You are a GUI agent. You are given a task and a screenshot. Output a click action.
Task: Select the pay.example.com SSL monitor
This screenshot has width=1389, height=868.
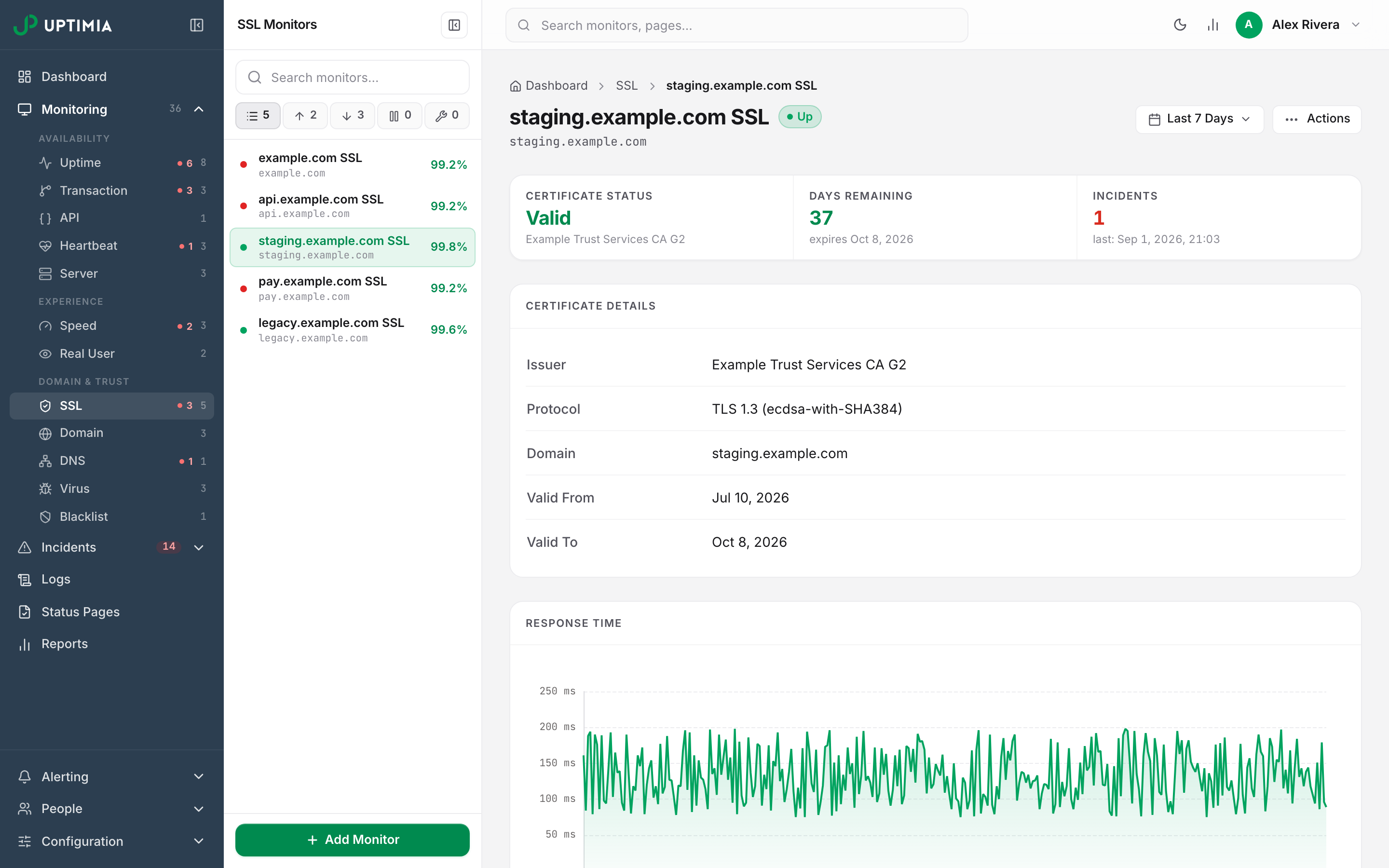click(x=353, y=288)
